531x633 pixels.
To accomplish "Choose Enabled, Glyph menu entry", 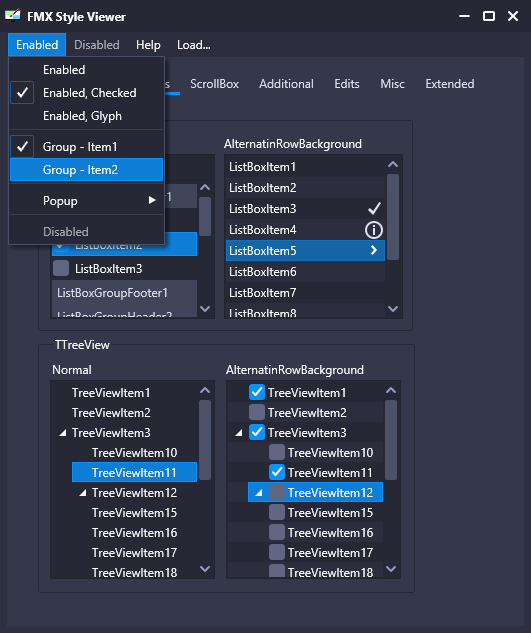I will [x=86, y=116].
